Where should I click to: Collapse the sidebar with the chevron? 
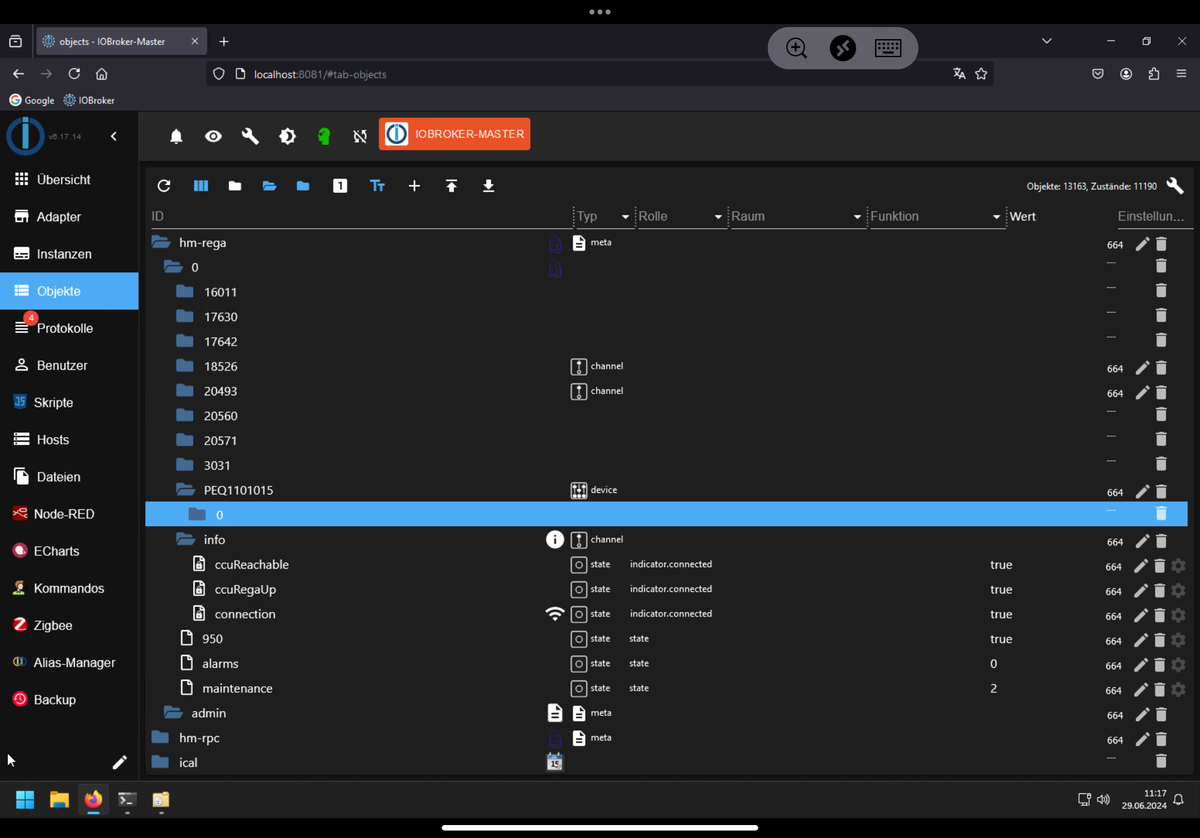tap(113, 136)
